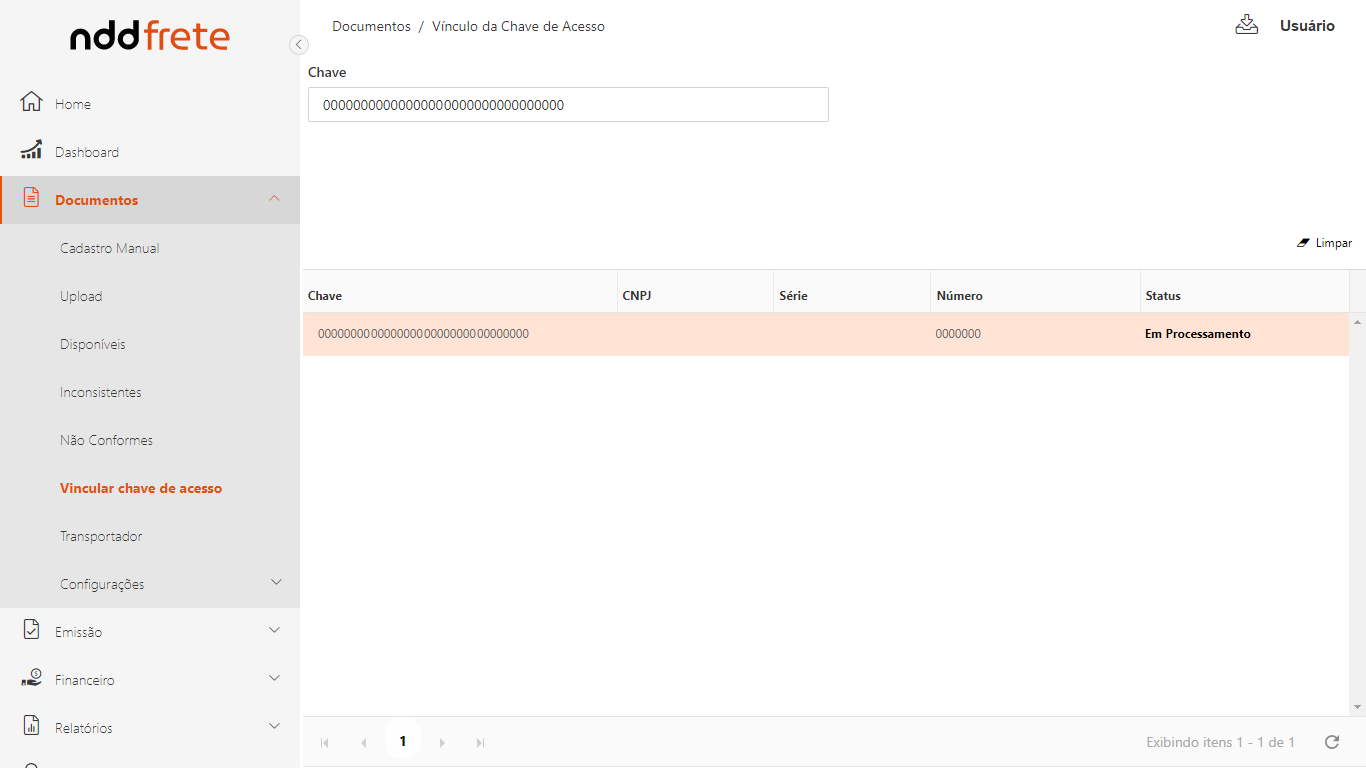Click the Financeiro hand-coin icon
Viewport: 1366px width, 768px height.
coord(31,678)
